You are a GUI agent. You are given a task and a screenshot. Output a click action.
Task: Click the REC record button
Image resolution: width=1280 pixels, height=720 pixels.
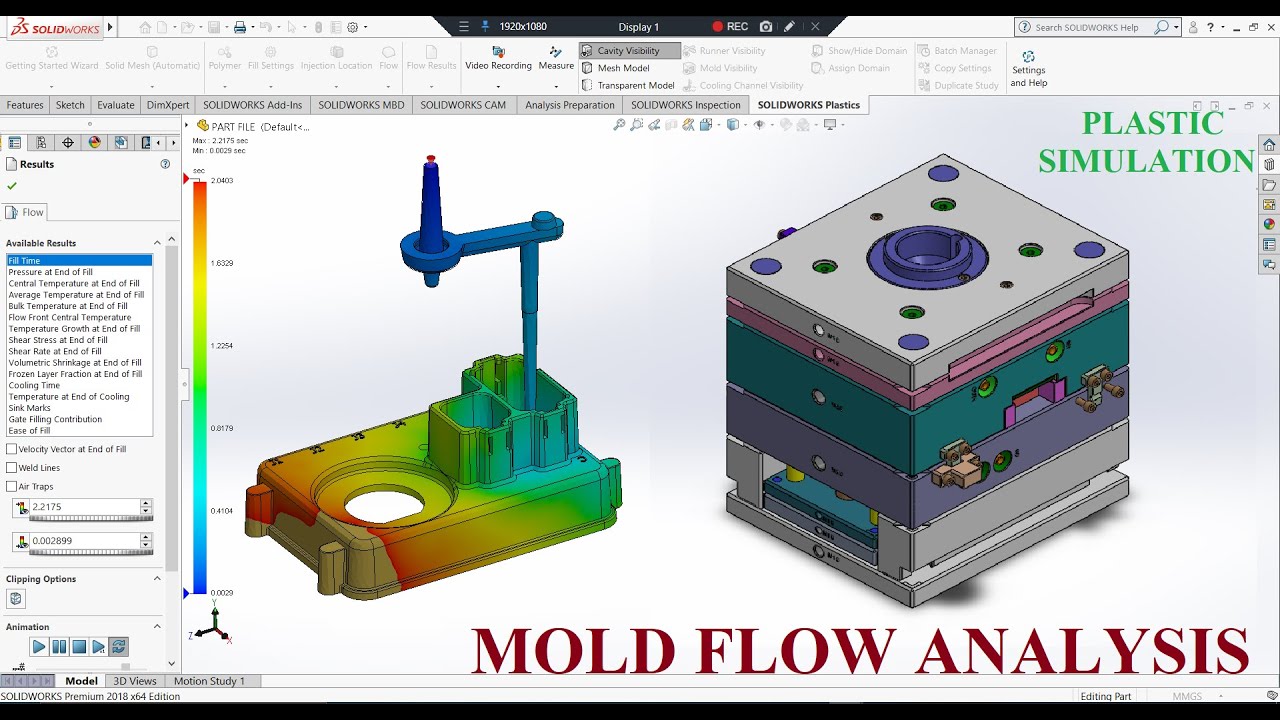point(730,27)
